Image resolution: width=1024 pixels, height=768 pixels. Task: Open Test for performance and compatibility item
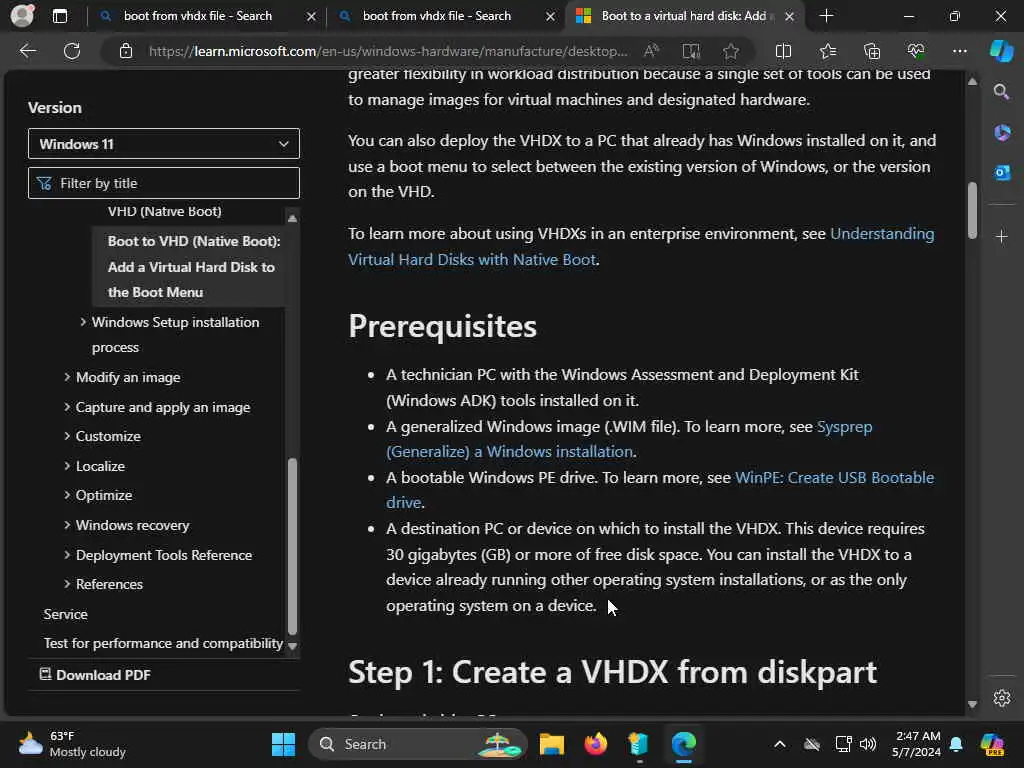tap(163, 643)
